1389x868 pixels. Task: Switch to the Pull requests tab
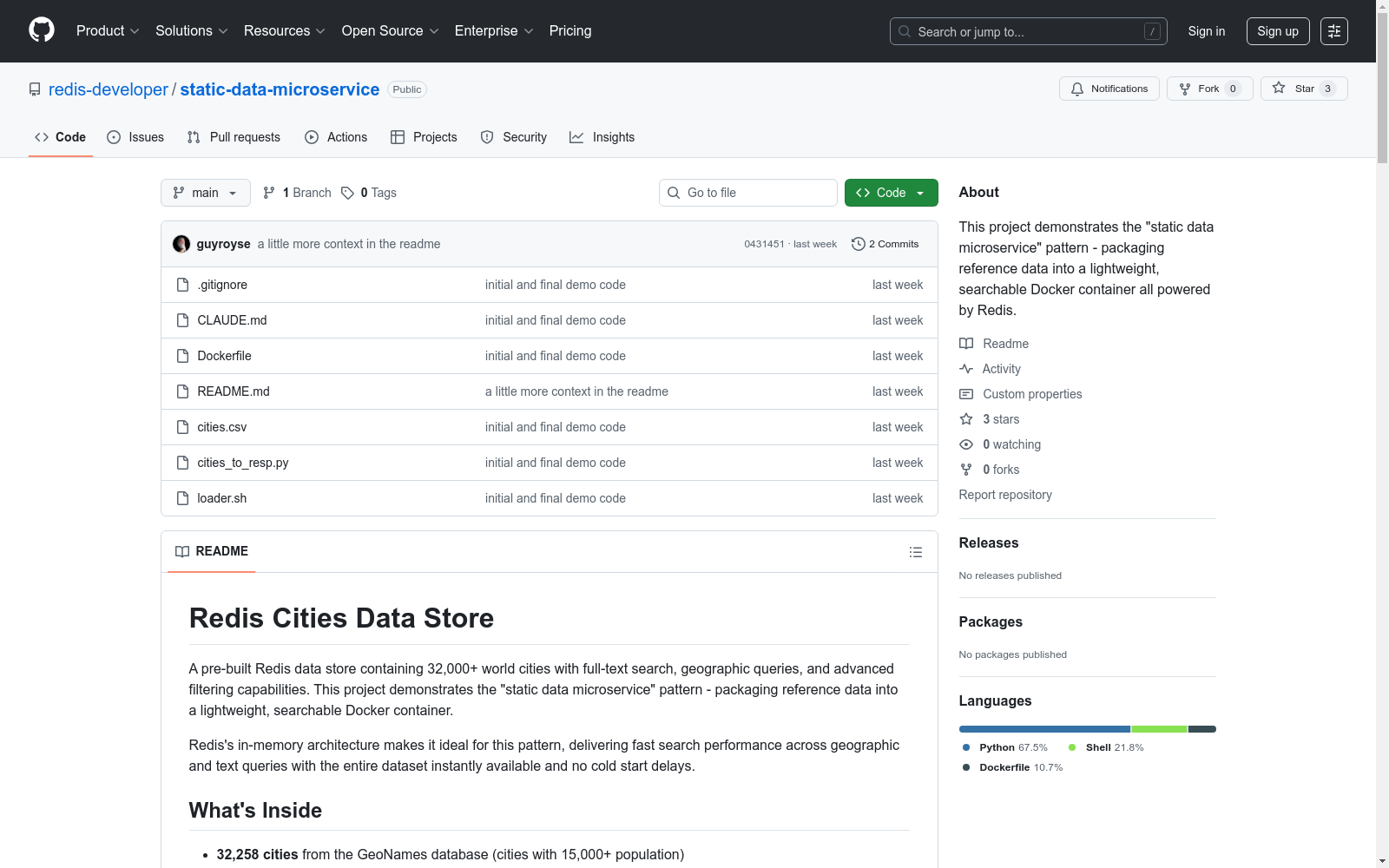pyautogui.click(x=234, y=137)
